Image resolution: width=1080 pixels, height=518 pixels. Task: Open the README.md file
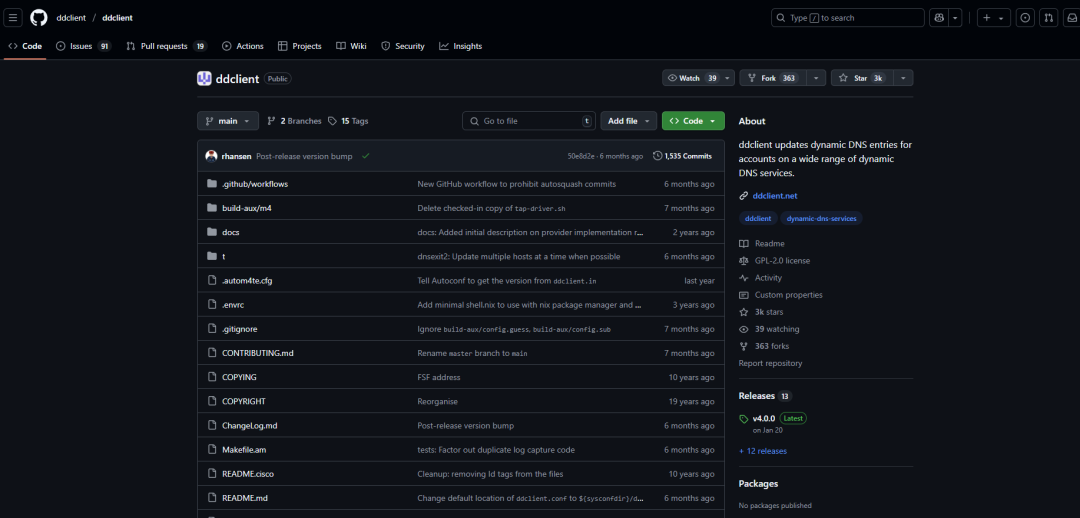point(245,498)
